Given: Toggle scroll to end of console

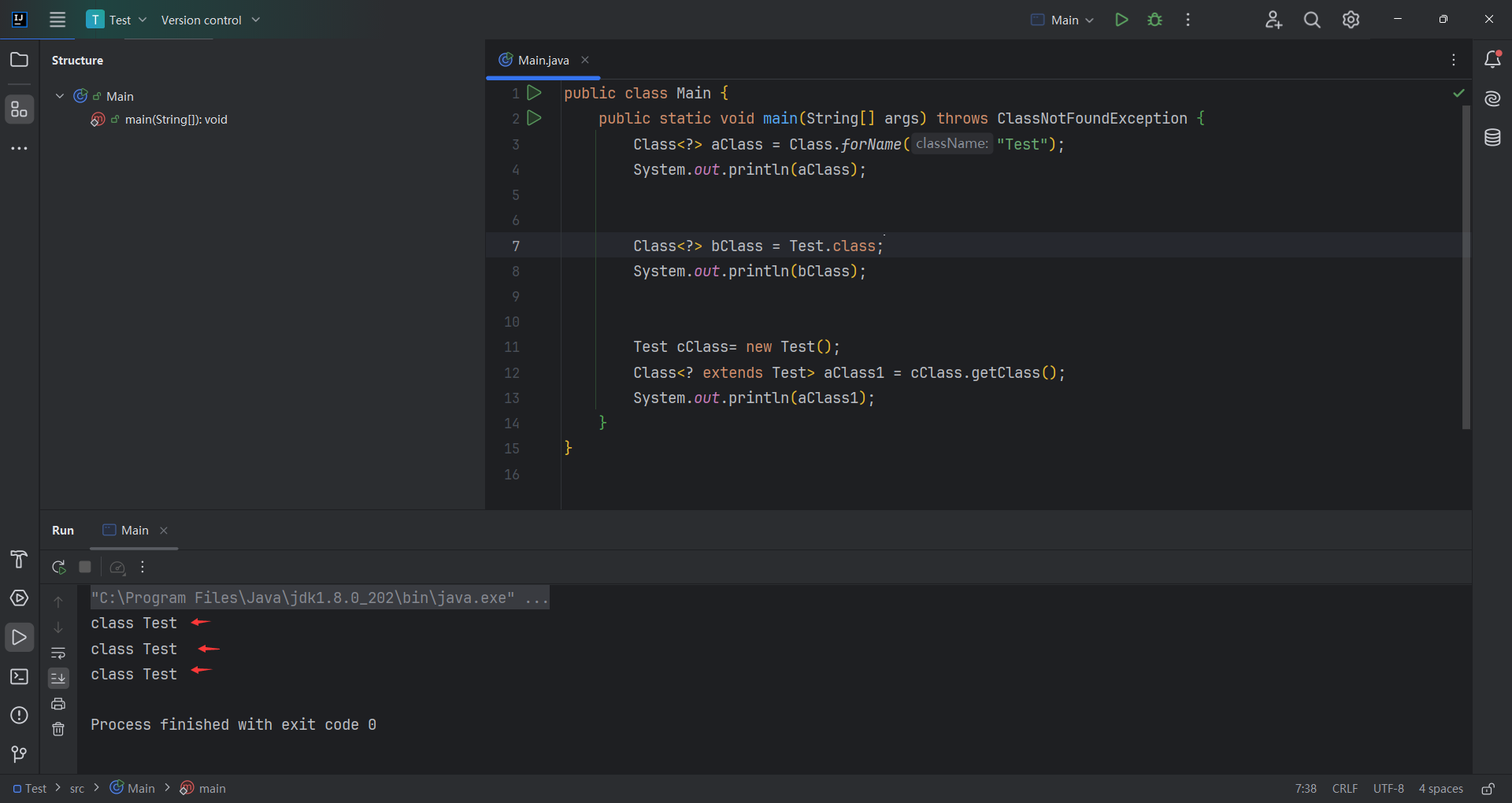Looking at the screenshot, I should coord(58,678).
